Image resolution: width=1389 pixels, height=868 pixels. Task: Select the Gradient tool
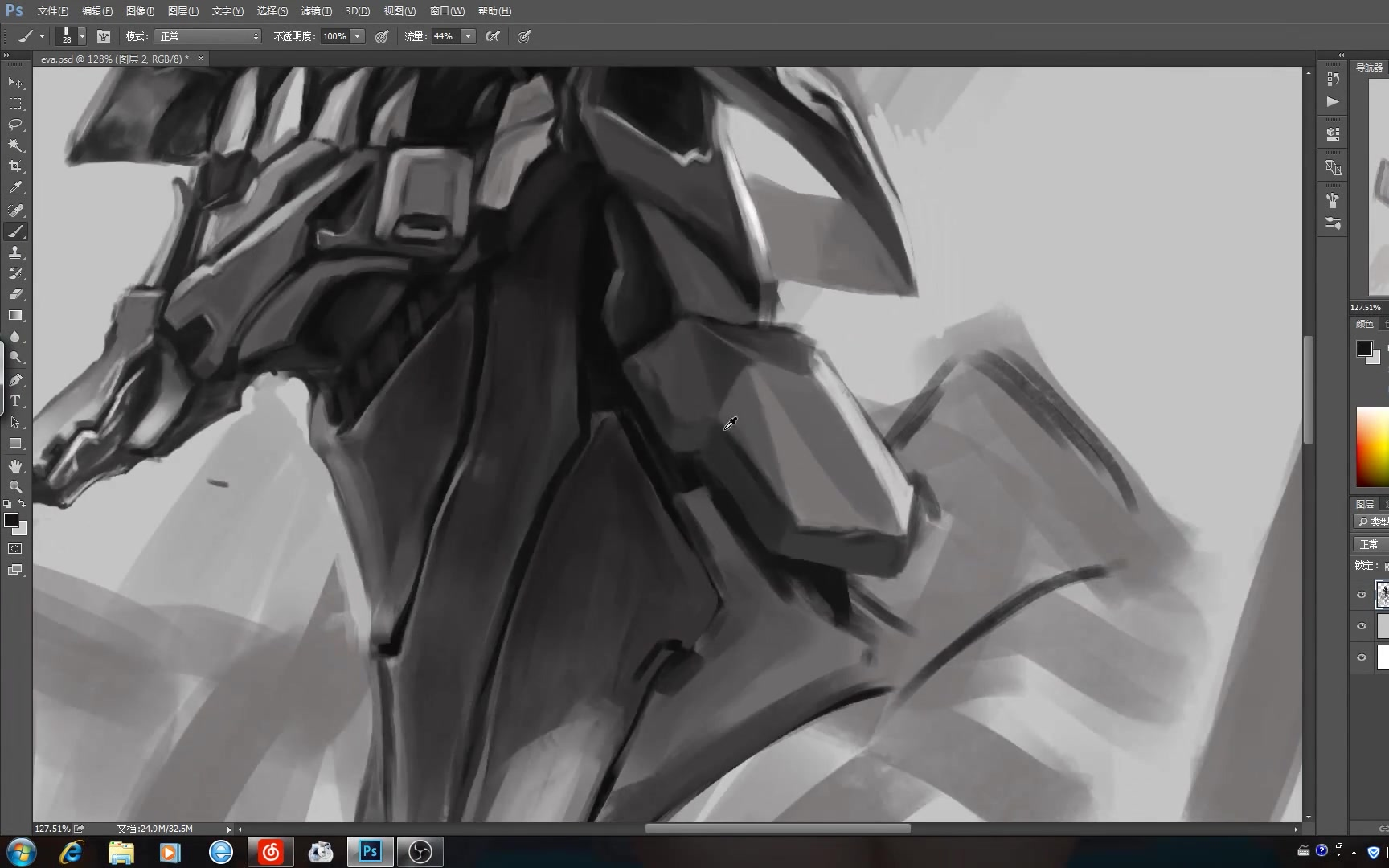point(15,316)
